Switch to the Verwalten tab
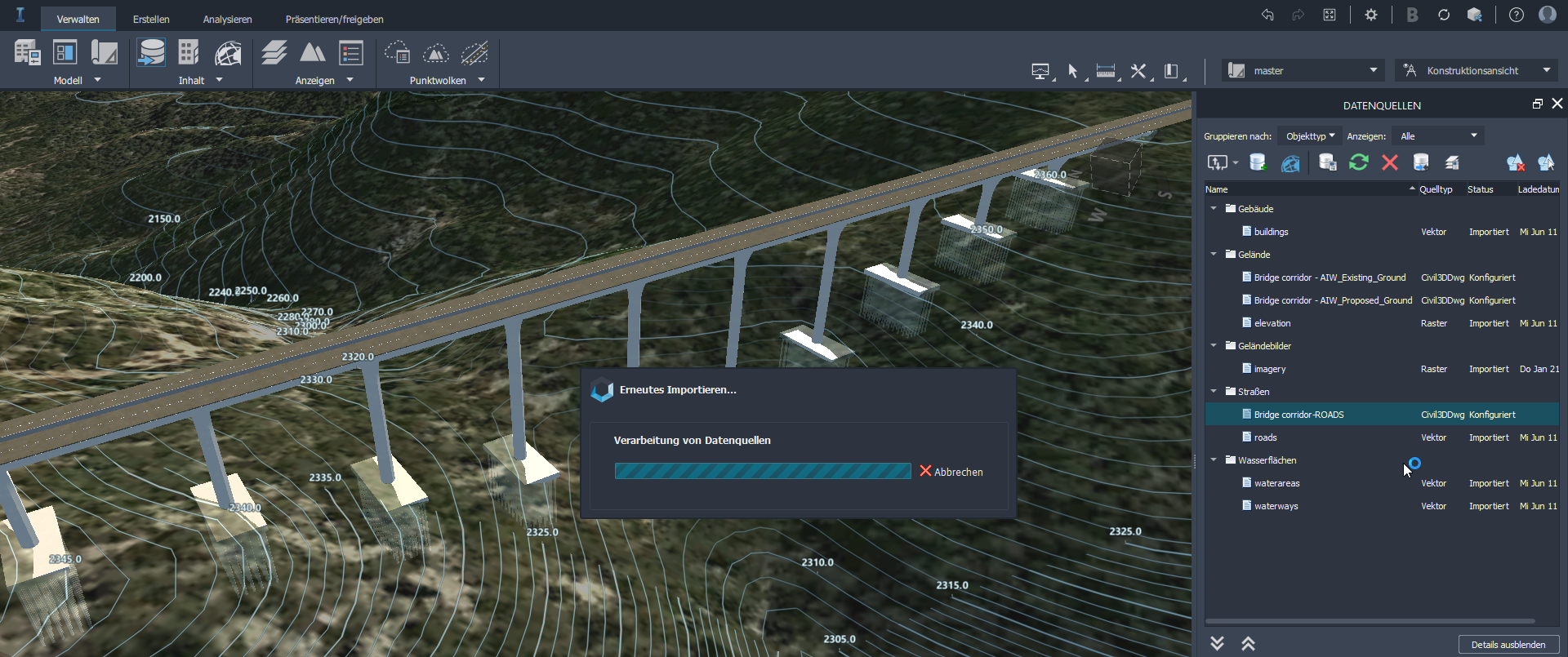The image size is (1568, 657). (78, 19)
